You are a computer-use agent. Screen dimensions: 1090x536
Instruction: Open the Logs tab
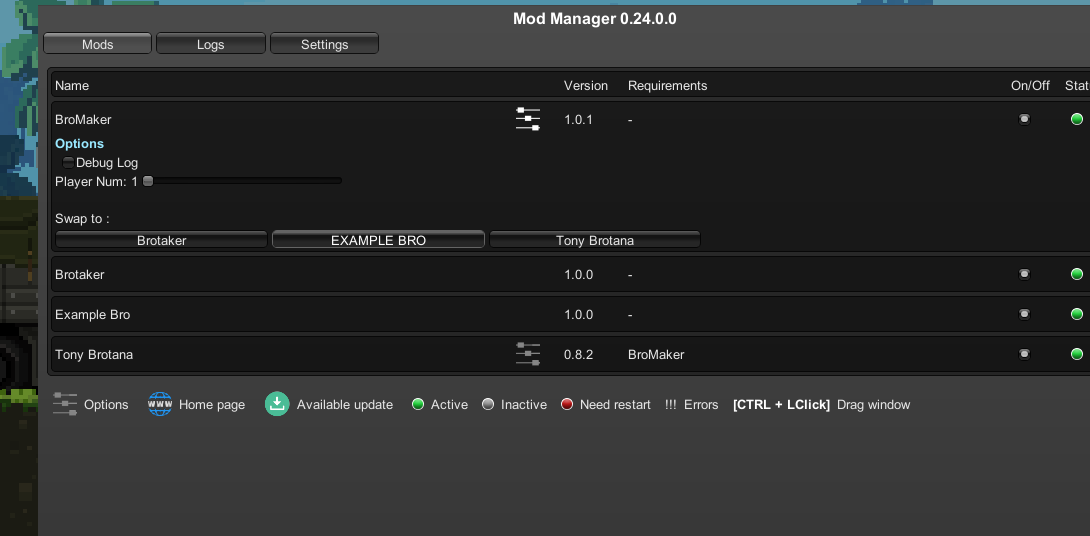pos(211,44)
